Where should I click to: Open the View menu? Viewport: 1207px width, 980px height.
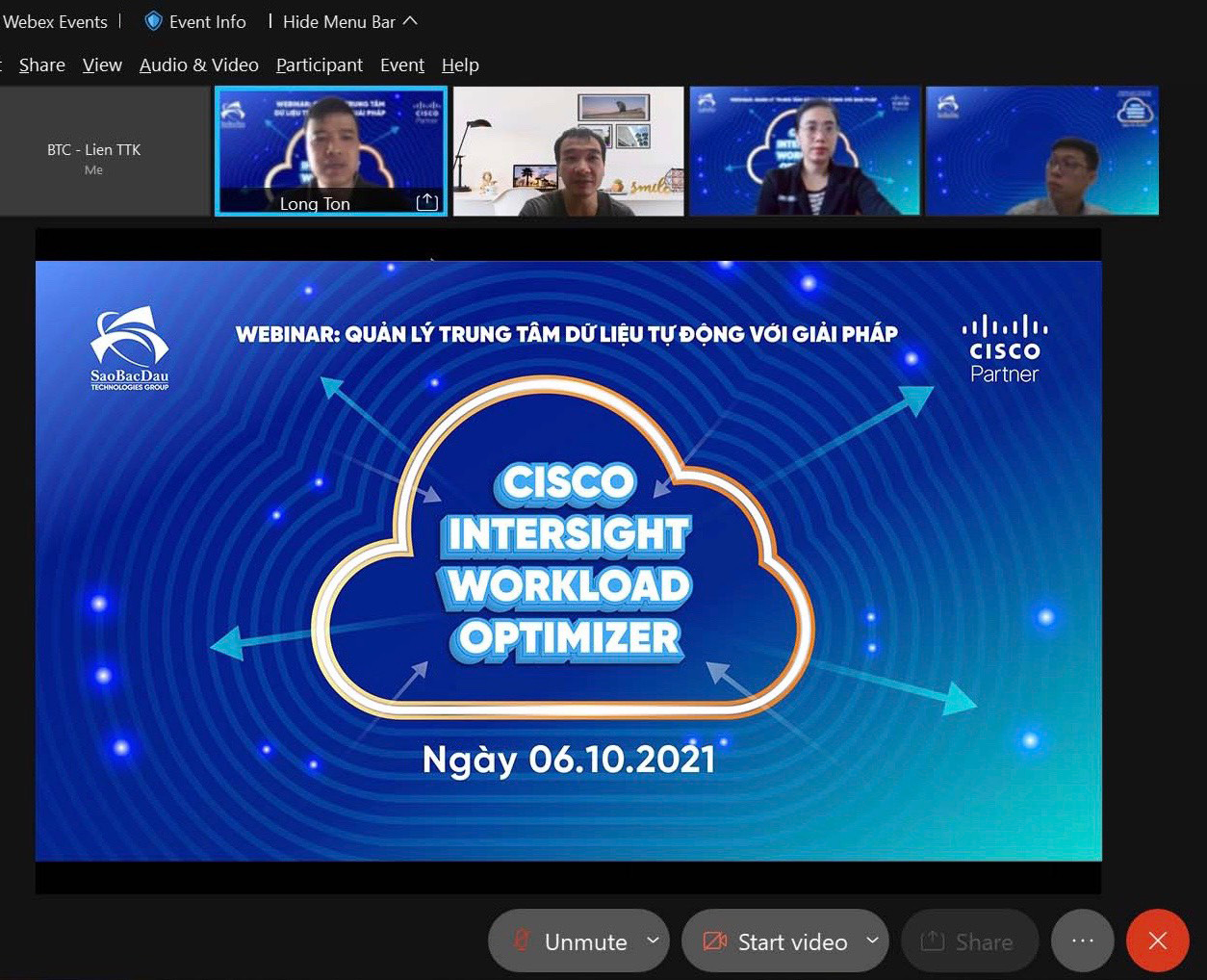(x=102, y=65)
